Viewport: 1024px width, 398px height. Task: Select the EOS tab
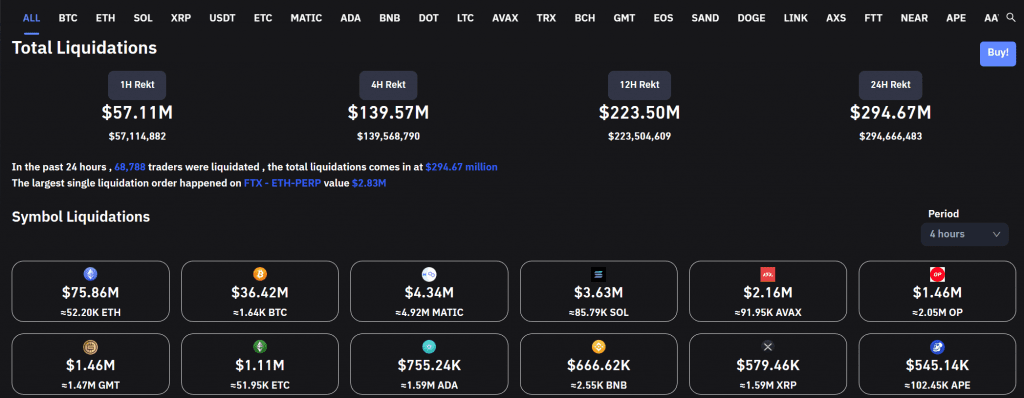pos(664,18)
